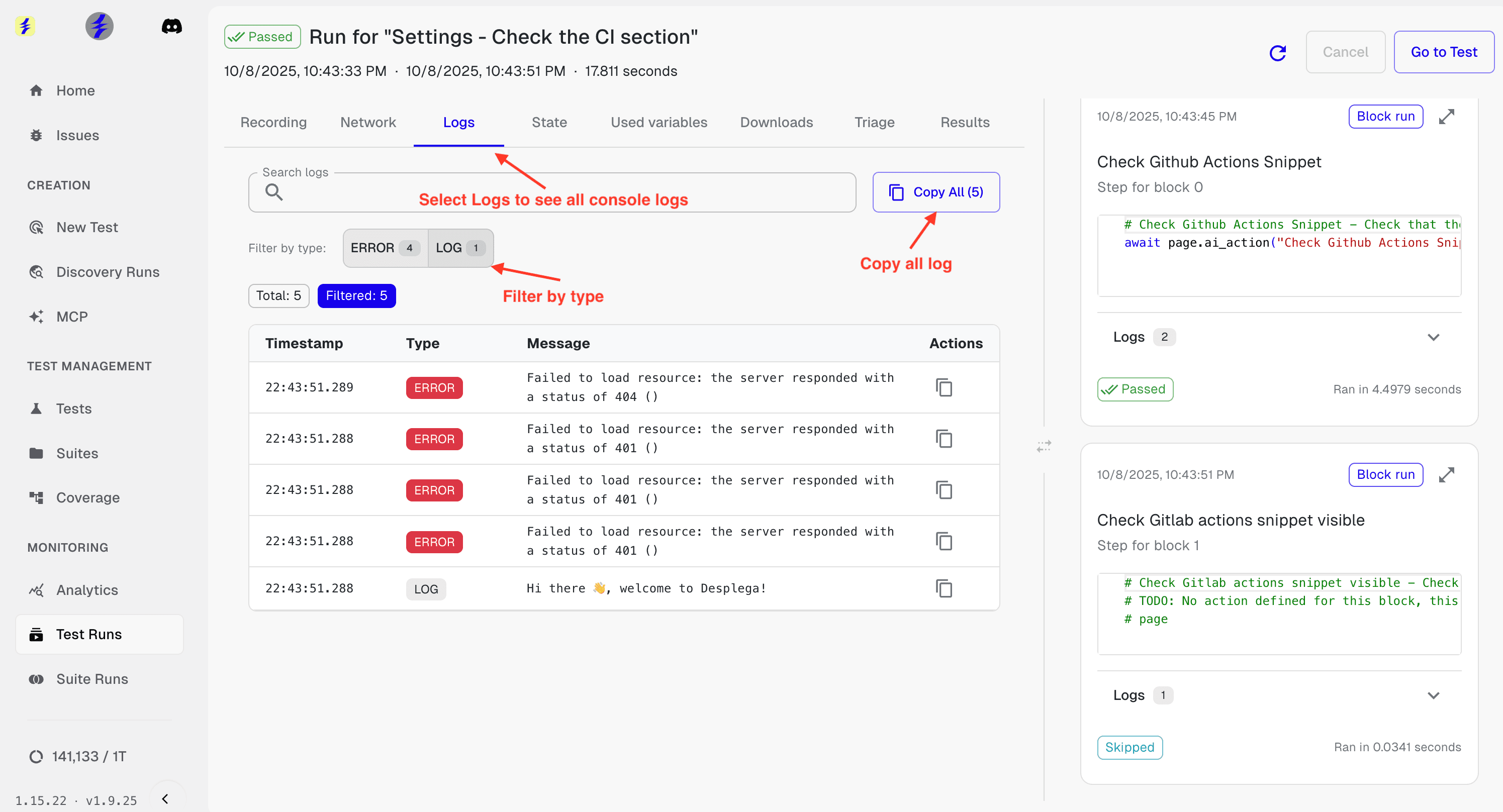Open the Triage tab
Image resolution: width=1503 pixels, height=812 pixels.
click(874, 123)
